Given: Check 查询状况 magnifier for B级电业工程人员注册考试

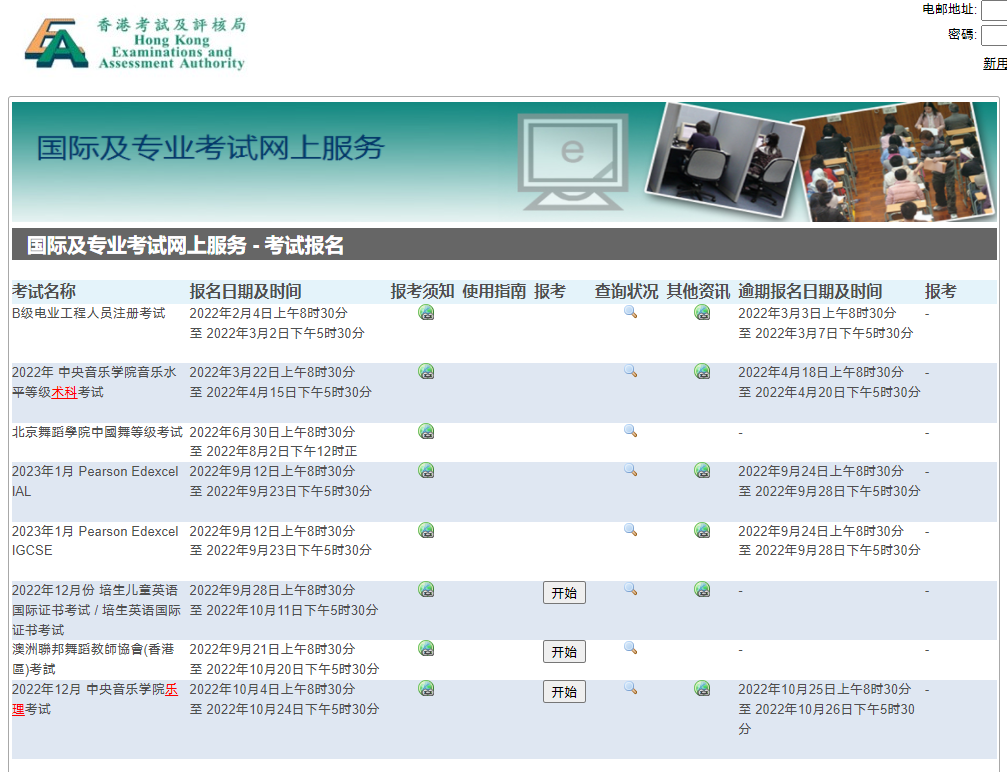Looking at the screenshot, I should [x=630, y=313].
